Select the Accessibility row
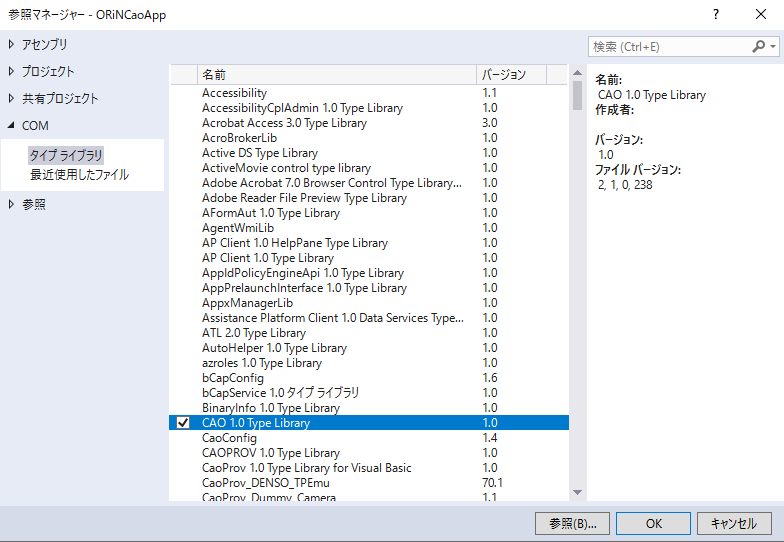 tap(369, 93)
